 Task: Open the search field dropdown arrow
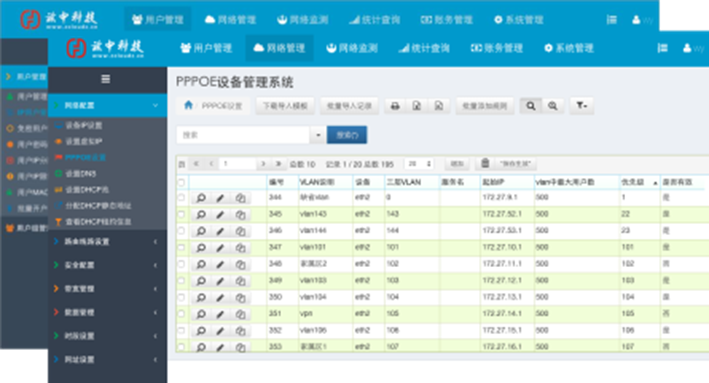click(318, 135)
